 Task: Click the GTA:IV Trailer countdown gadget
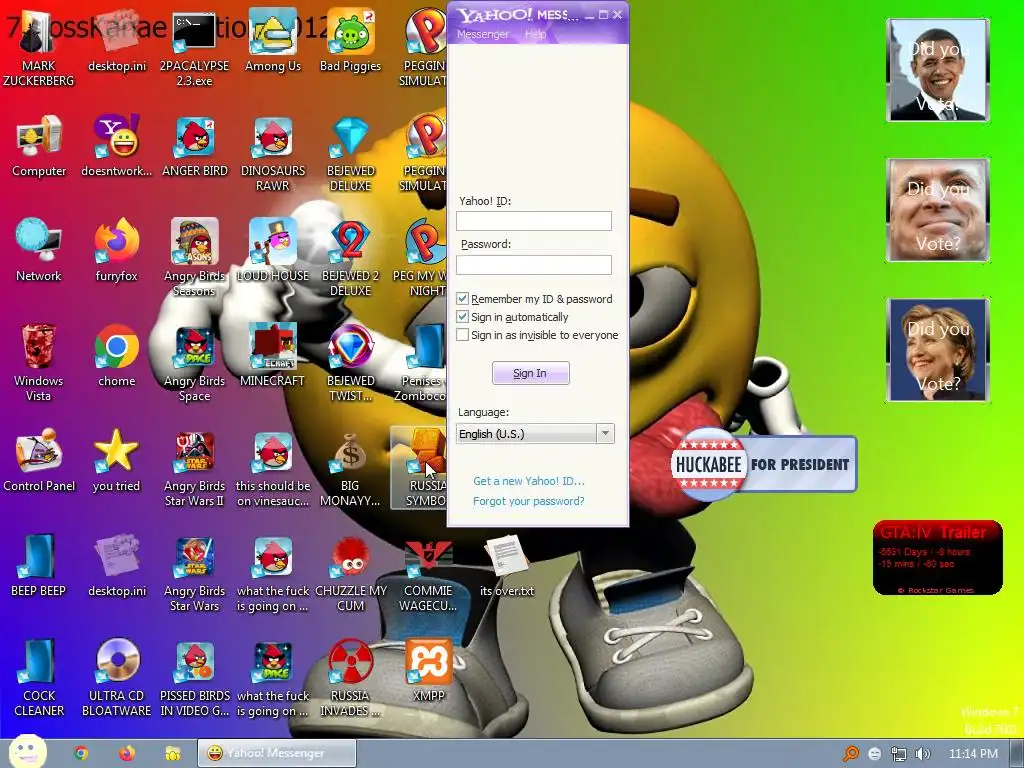click(937, 558)
